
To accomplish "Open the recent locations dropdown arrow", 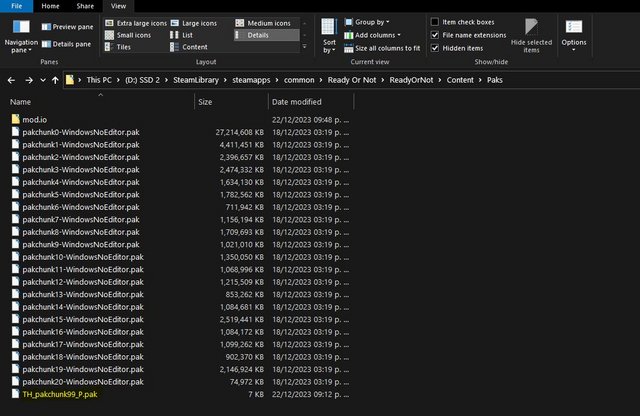I will pos(43,80).
